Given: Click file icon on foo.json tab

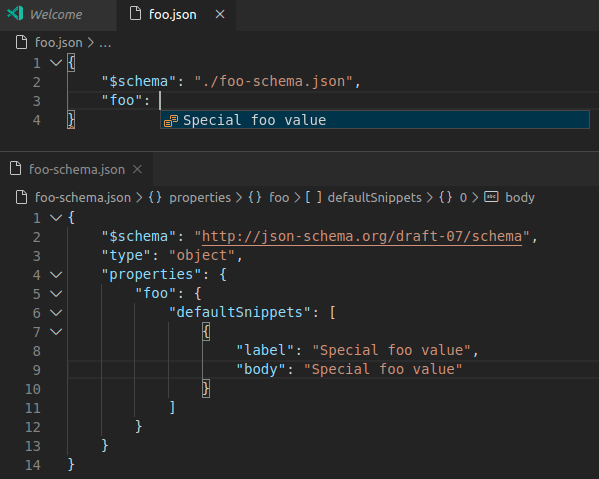Looking at the screenshot, I should [135, 14].
